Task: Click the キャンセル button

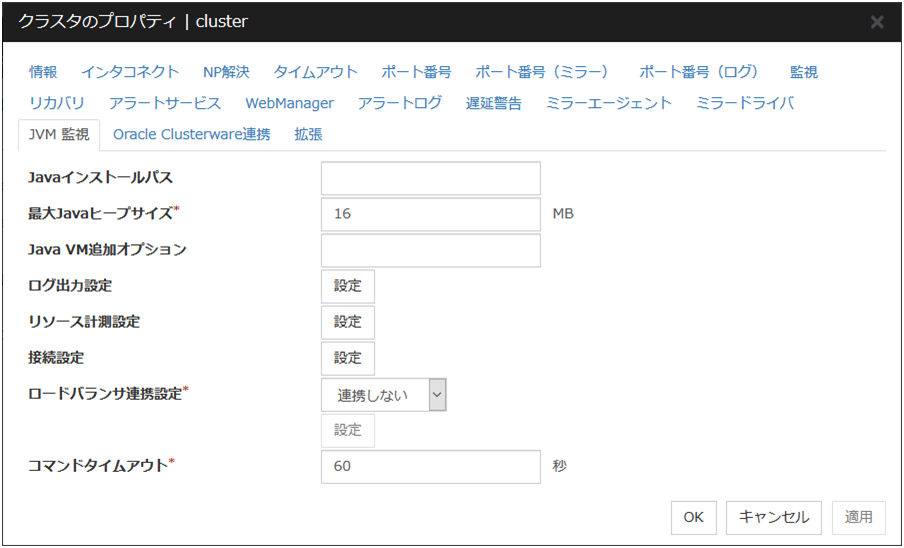Action: pos(773,517)
